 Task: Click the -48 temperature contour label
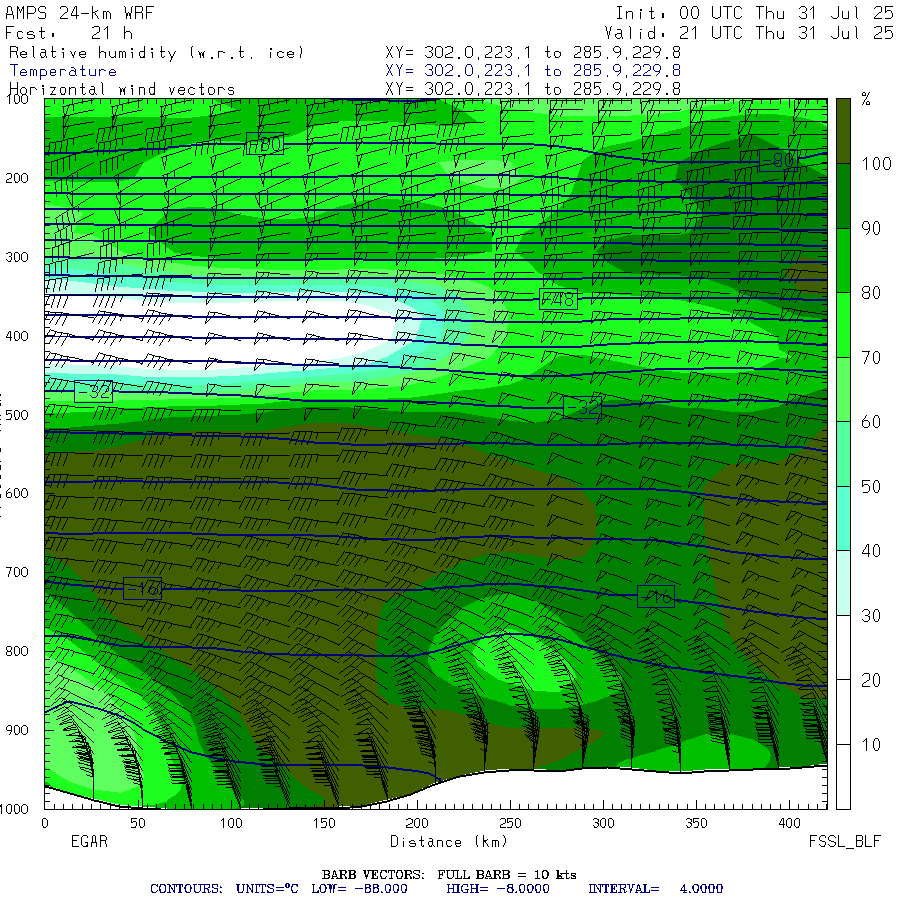(x=558, y=299)
